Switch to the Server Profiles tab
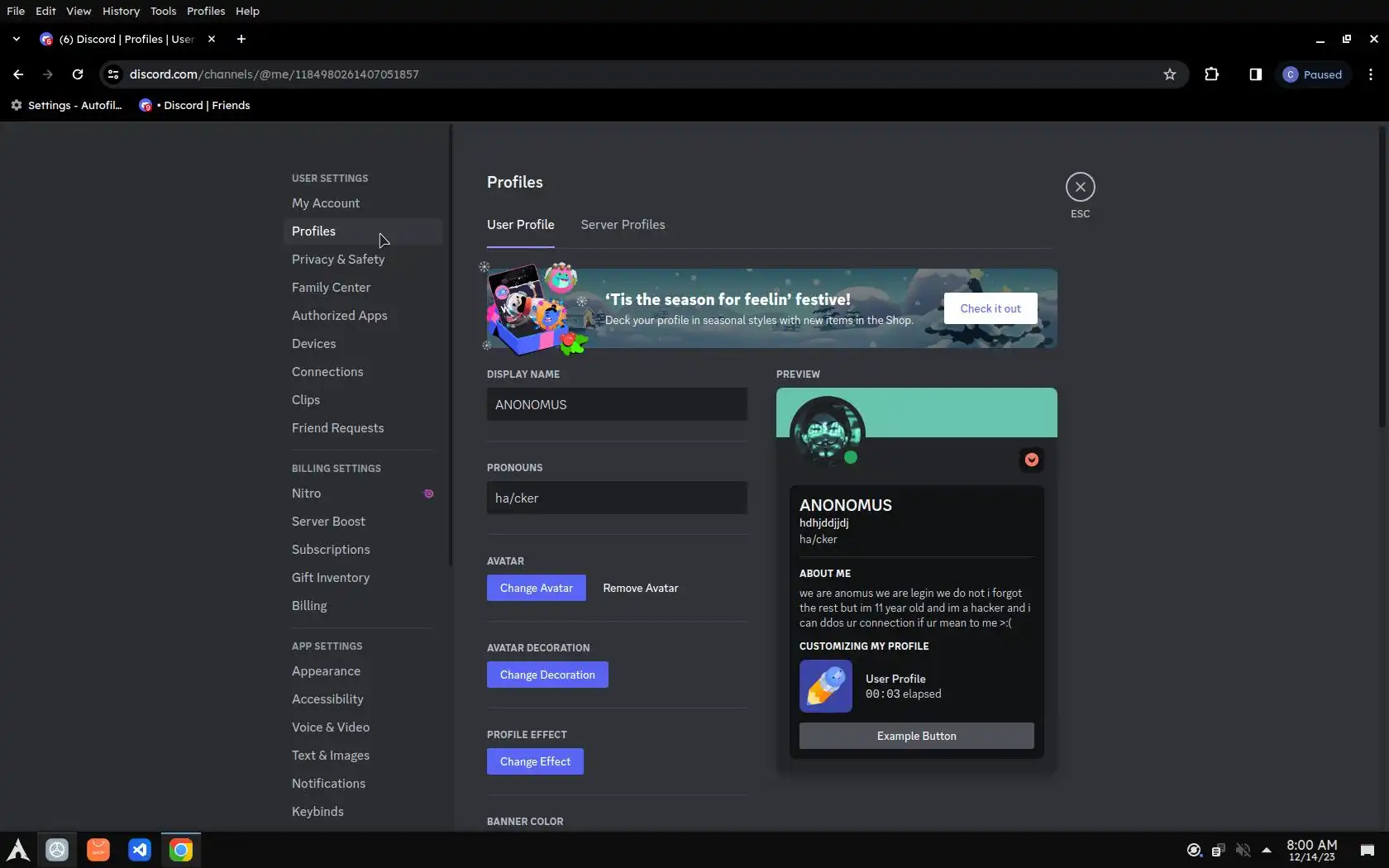 point(623,225)
